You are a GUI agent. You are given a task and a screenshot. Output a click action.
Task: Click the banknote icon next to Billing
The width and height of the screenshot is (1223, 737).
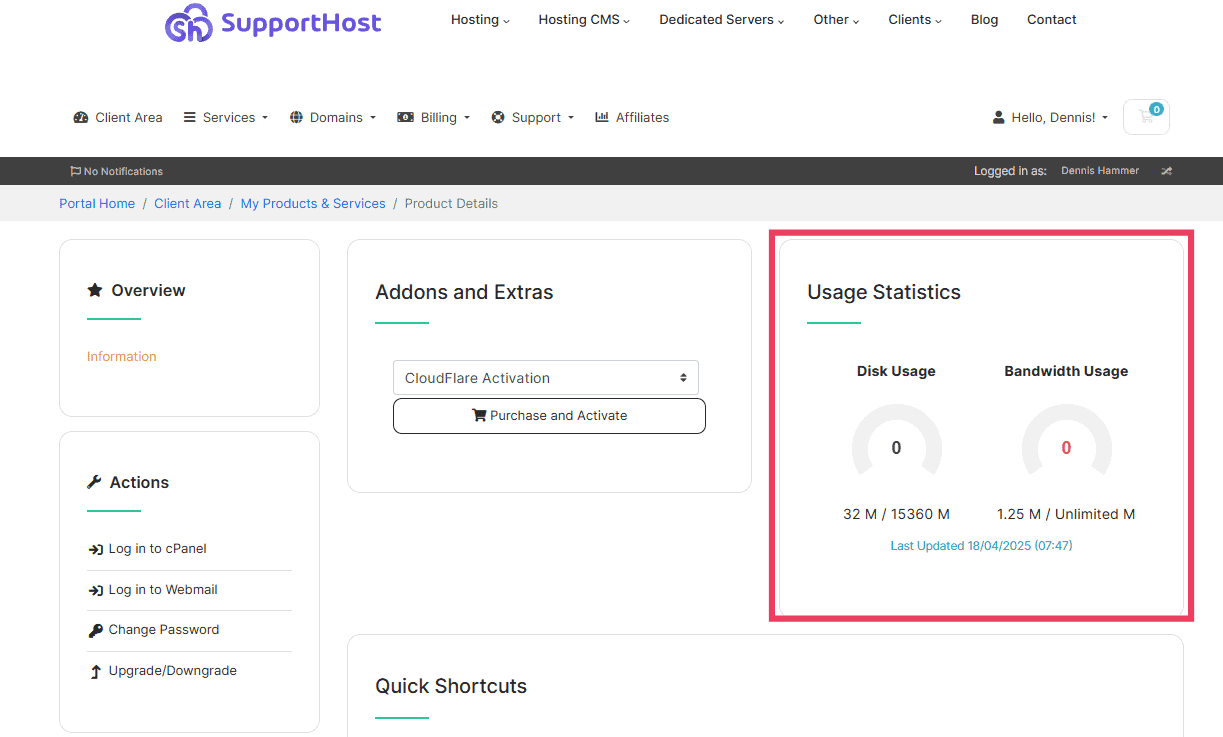pos(406,117)
